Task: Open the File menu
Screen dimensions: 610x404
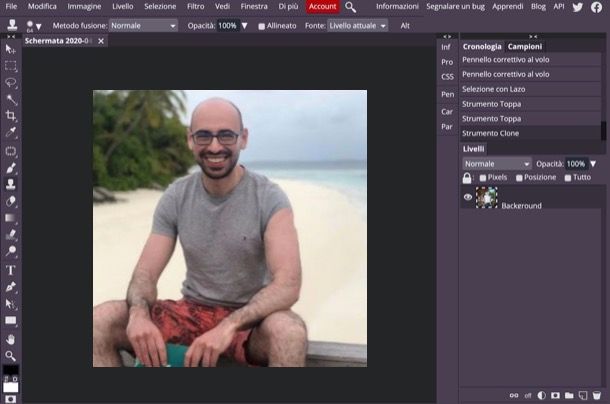Action: [11, 6]
